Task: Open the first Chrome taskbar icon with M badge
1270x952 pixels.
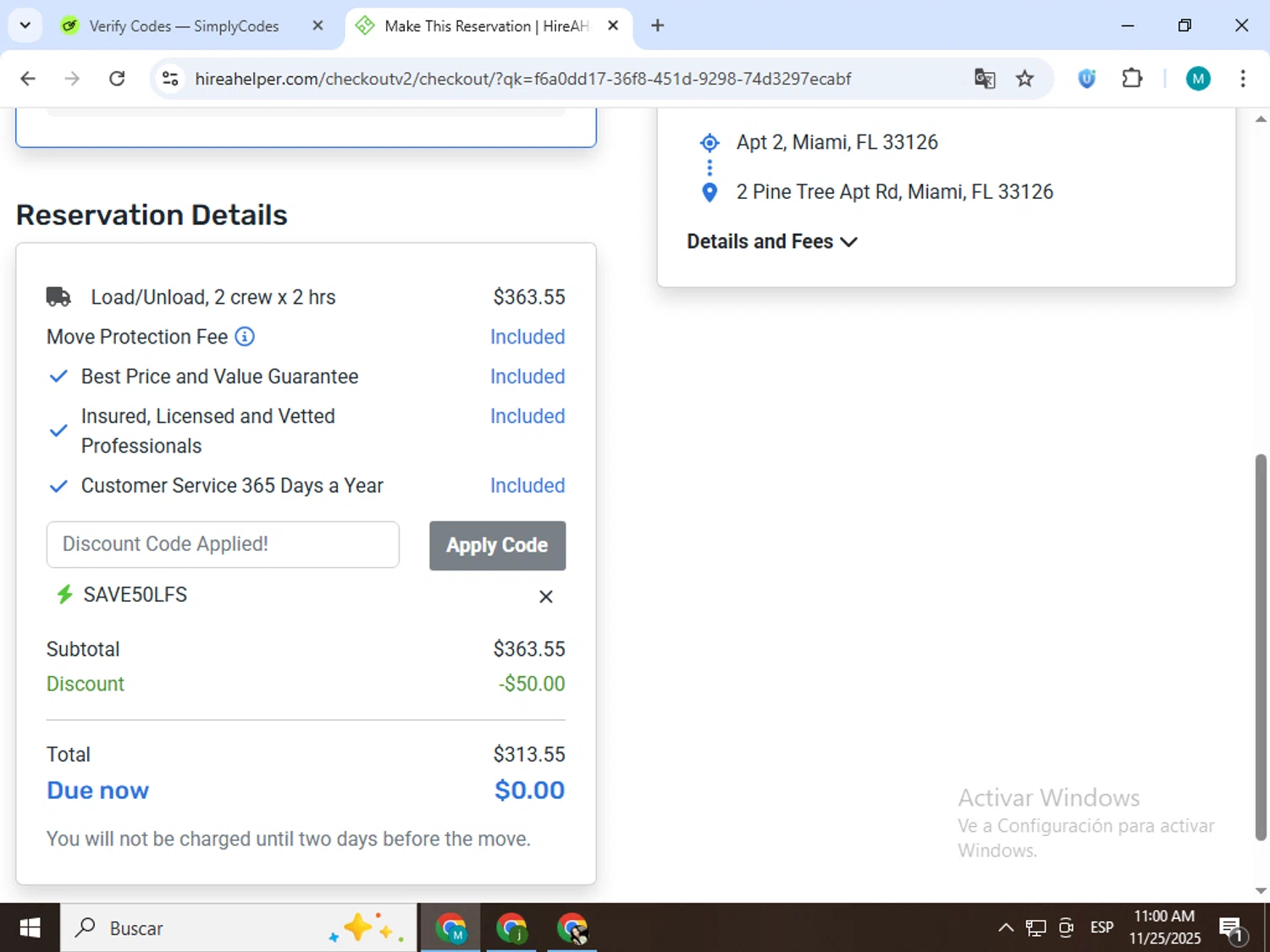Action: pos(450,928)
